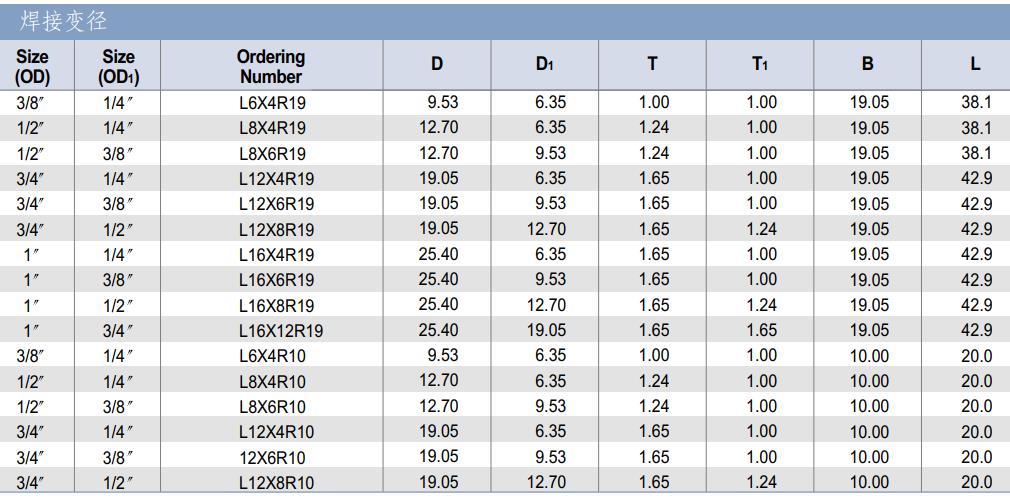Click the Size (OD1) column header
The height and width of the screenshot is (499, 1010).
coord(119,67)
